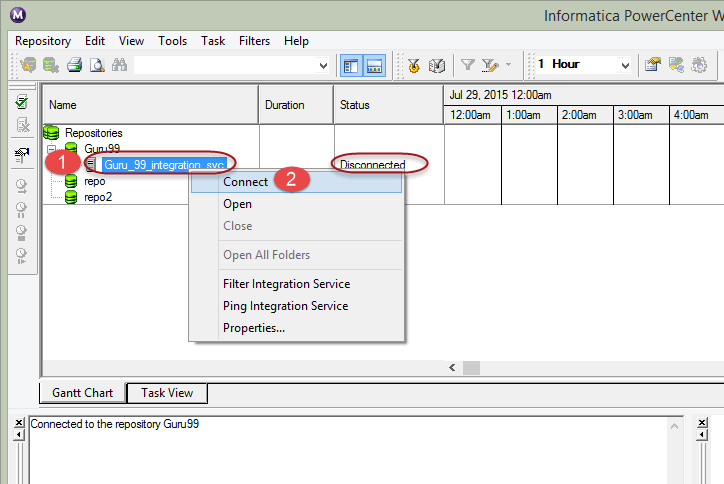Switch to the Task View tab
724x484 pixels.
tap(167, 393)
